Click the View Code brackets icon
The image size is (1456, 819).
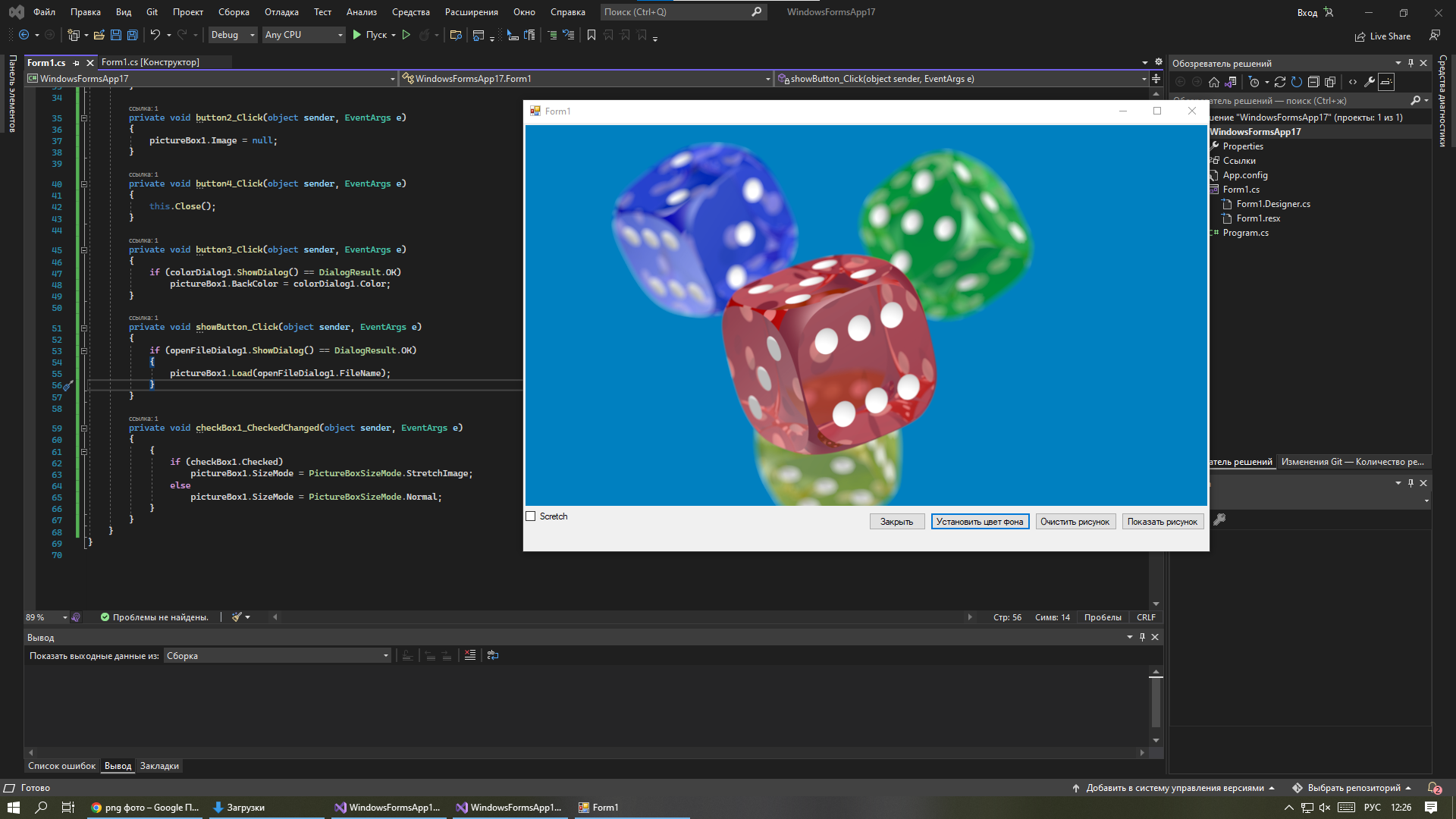[x=1353, y=82]
